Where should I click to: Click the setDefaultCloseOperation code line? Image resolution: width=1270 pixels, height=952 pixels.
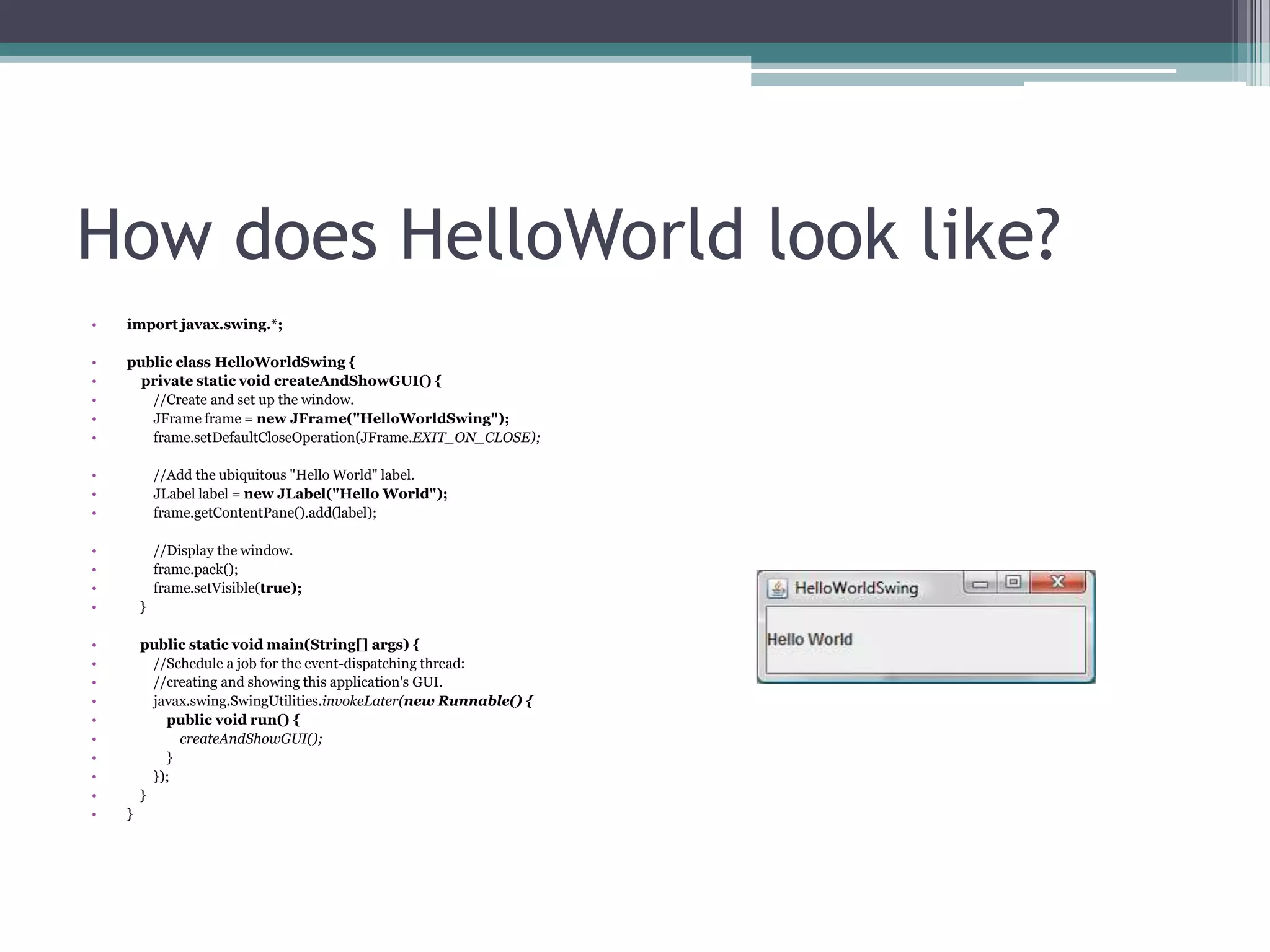pos(347,438)
